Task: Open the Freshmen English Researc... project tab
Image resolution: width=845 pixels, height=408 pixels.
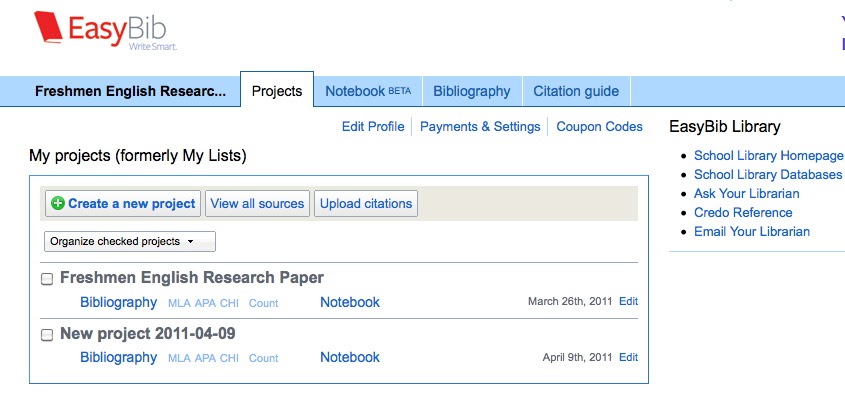Action: click(x=130, y=91)
